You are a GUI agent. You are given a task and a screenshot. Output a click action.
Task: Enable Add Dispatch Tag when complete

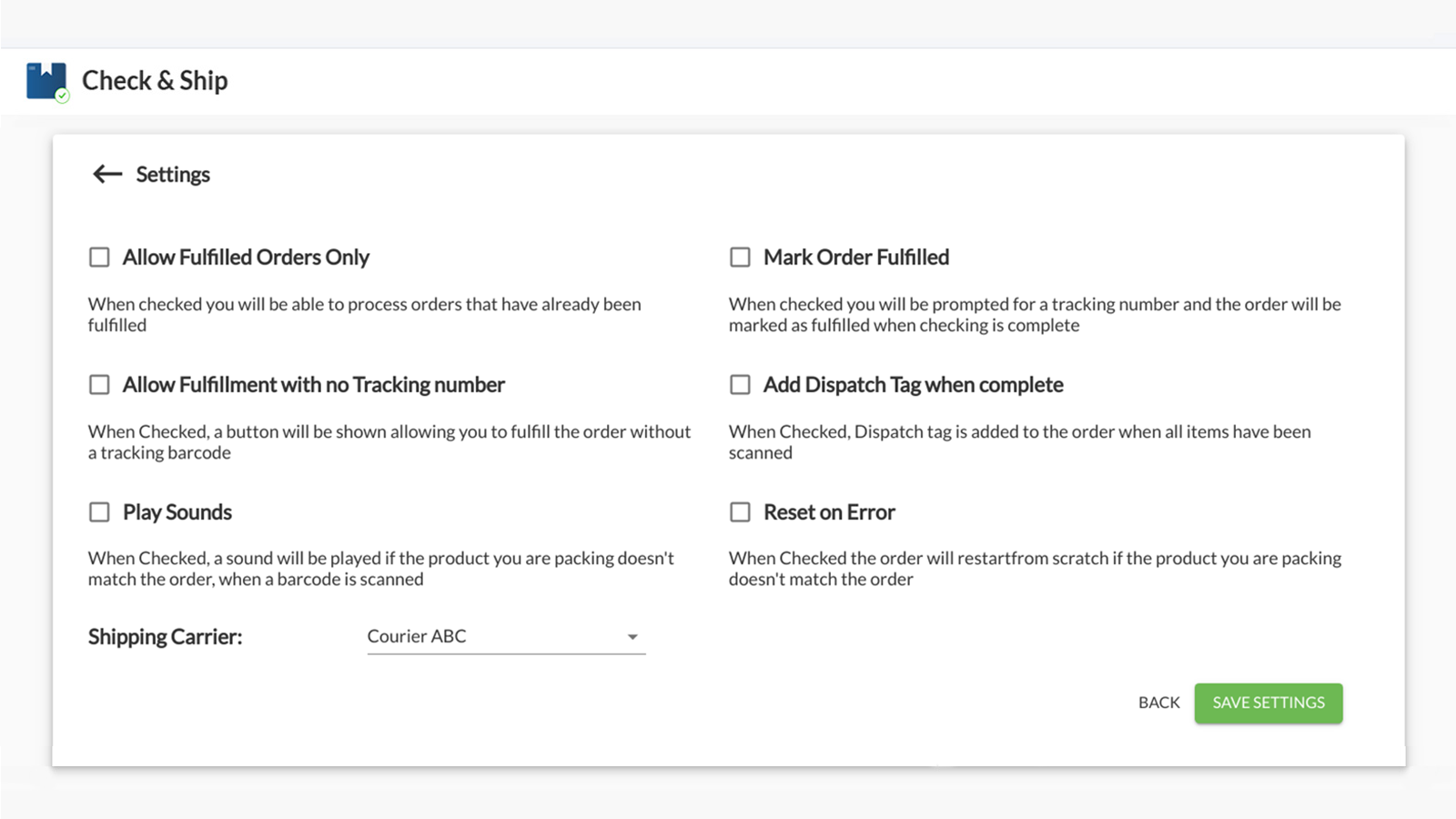740,385
